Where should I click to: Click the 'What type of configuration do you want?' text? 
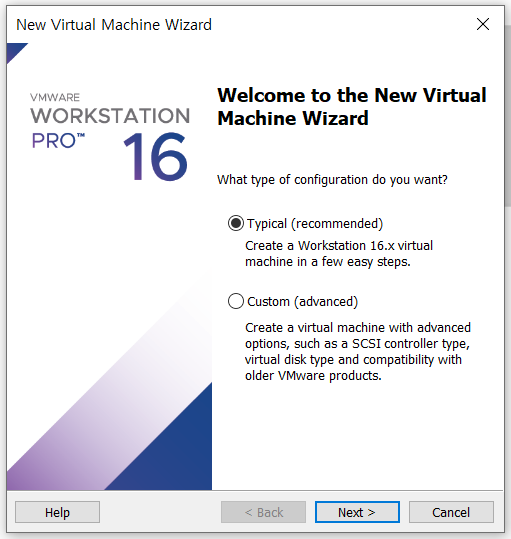pyautogui.click(x=332, y=179)
